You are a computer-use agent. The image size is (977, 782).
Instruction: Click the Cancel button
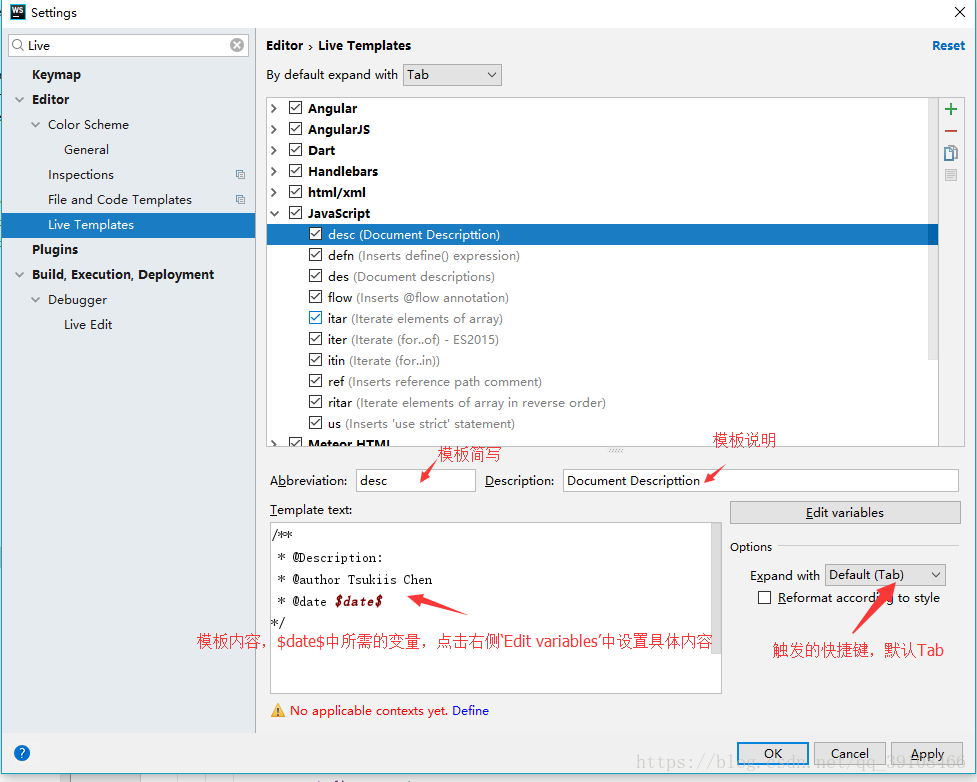tap(849, 753)
